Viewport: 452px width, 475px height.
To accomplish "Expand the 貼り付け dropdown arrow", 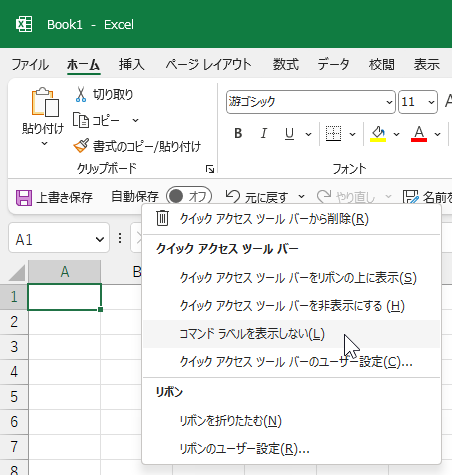I will (x=44, y=144).
